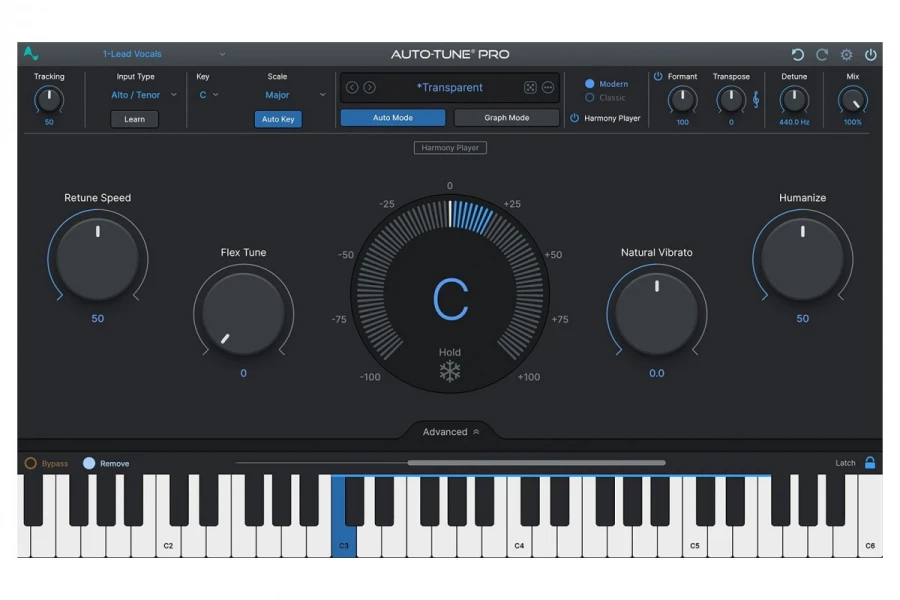This screenshot has height=600, width=900.
Task: Click the Antares logo icon
Action: click(31, 53)
